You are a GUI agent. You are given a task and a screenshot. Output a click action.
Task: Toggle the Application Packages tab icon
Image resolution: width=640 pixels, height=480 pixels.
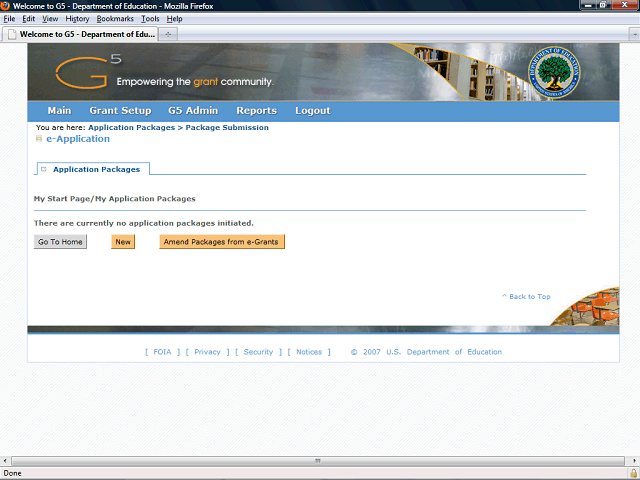[x=44, y=169]
